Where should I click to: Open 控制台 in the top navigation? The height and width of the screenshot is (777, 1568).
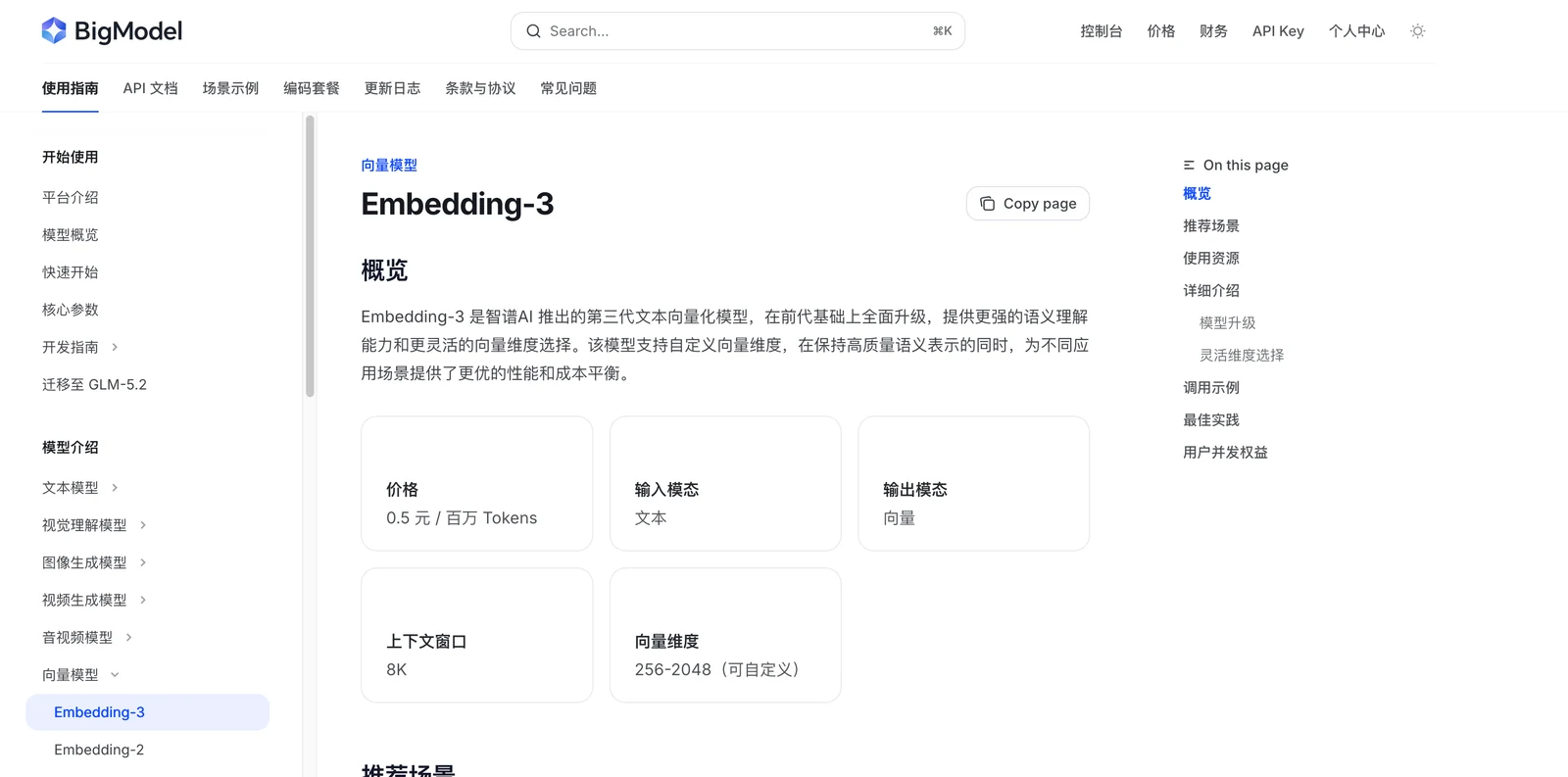pyautogui.click(x=1102, y=31)
